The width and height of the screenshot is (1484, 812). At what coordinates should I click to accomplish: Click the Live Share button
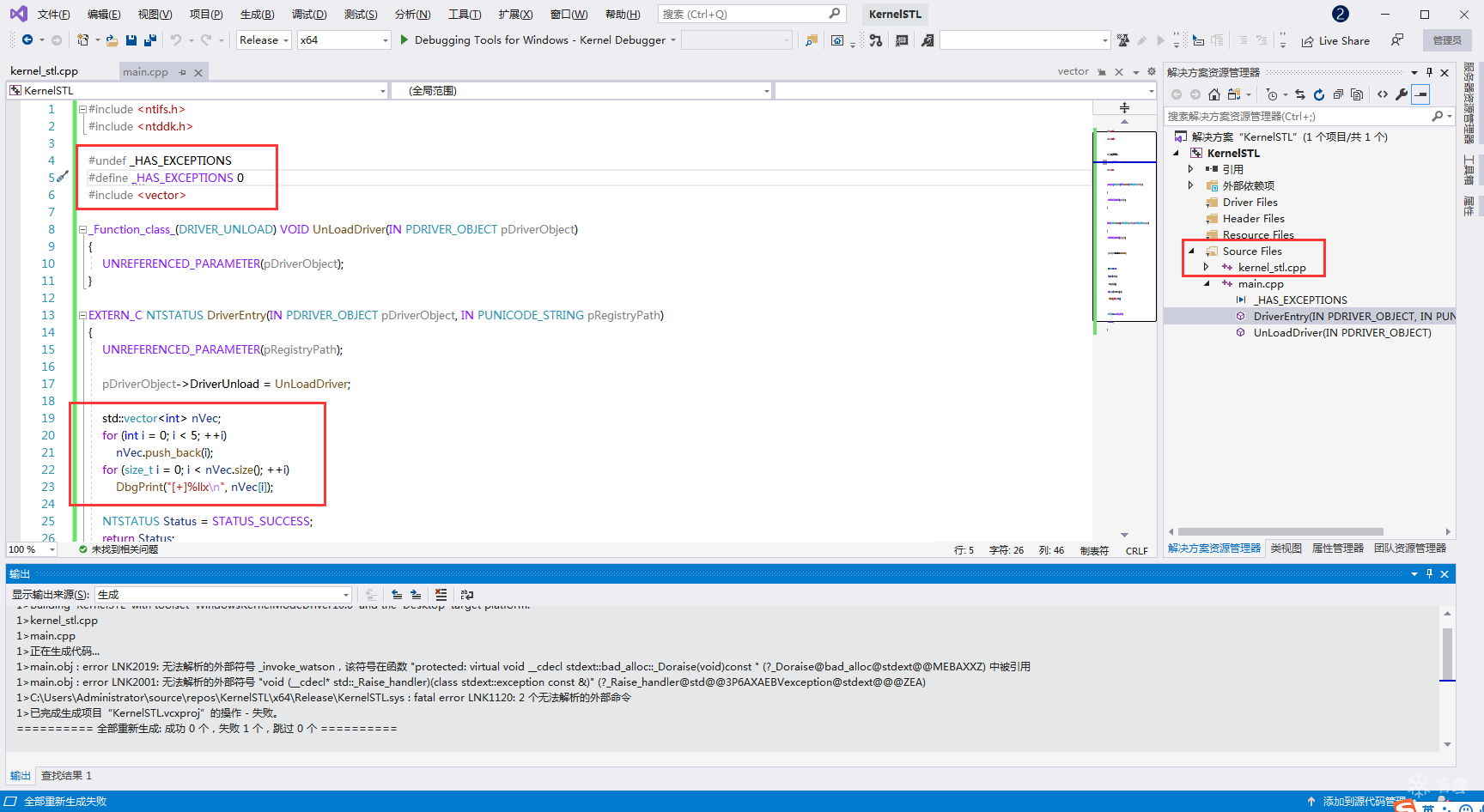[1335, 40]
